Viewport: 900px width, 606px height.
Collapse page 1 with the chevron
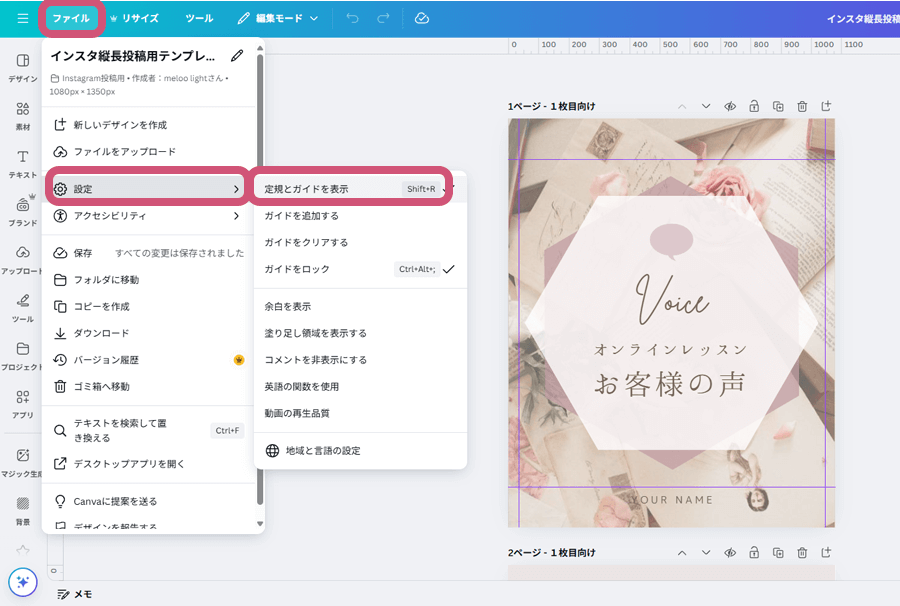pos(682,105)
